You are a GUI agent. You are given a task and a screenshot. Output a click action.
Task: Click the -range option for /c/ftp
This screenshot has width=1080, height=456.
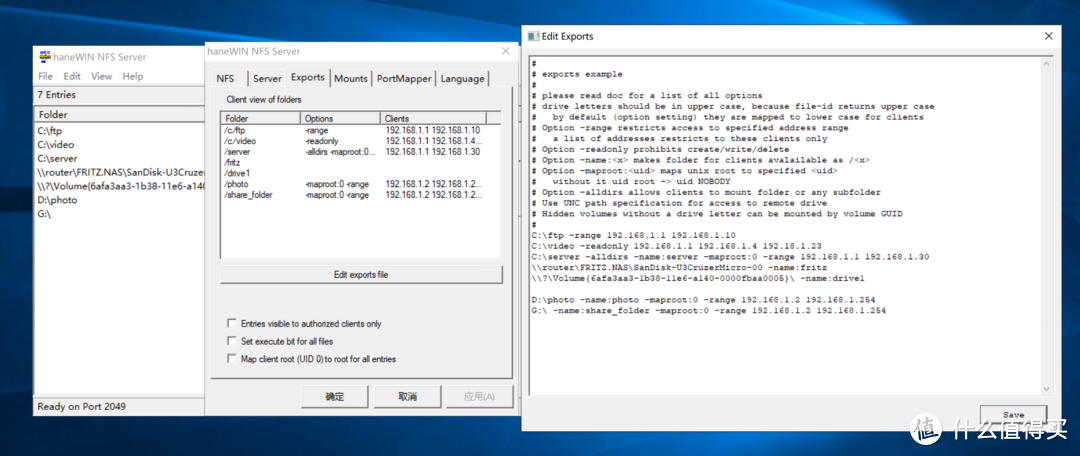[x=317, y=130]
